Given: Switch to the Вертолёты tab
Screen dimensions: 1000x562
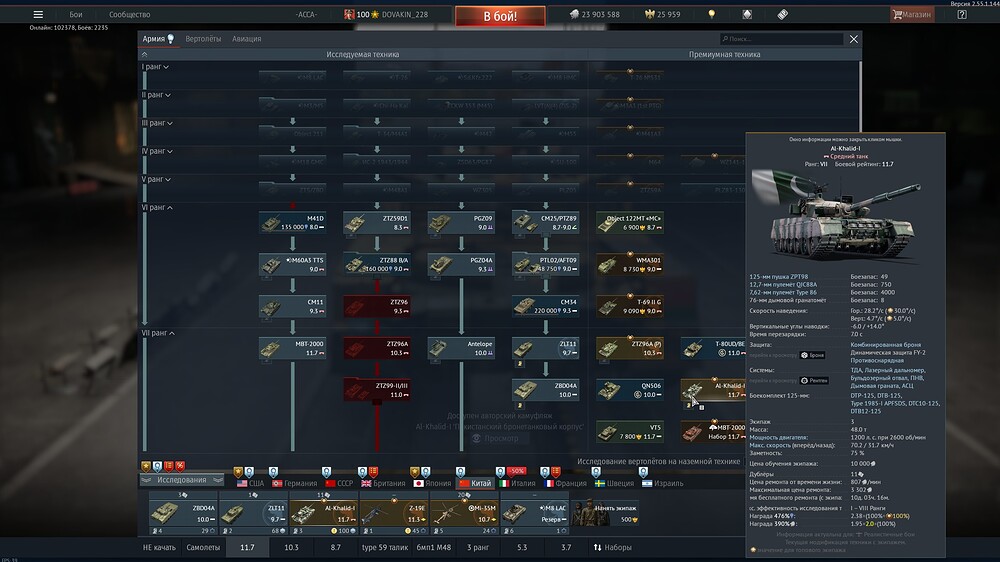Looking at the screenshot, I should 203,39.
